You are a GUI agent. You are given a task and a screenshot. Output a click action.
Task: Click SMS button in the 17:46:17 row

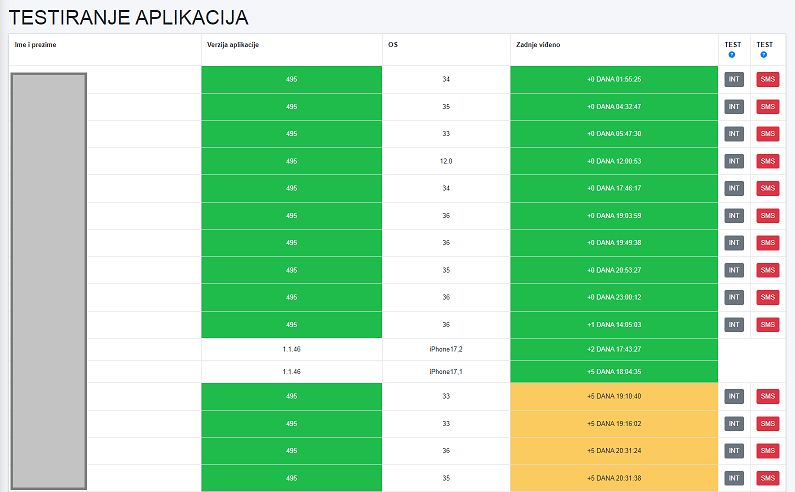[x=767, y=188]
